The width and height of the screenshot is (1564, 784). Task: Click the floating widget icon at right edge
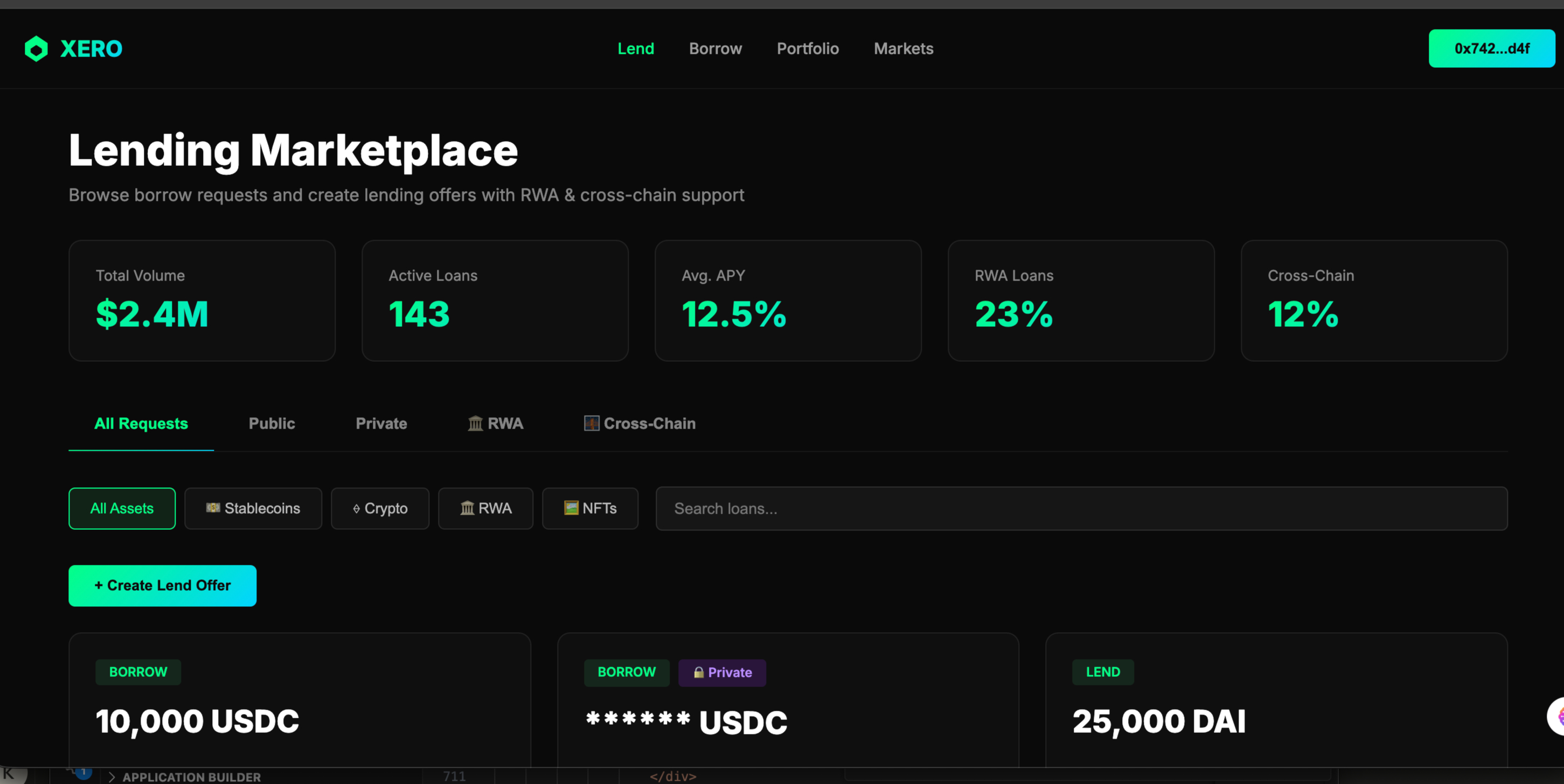coord(1556,716)
